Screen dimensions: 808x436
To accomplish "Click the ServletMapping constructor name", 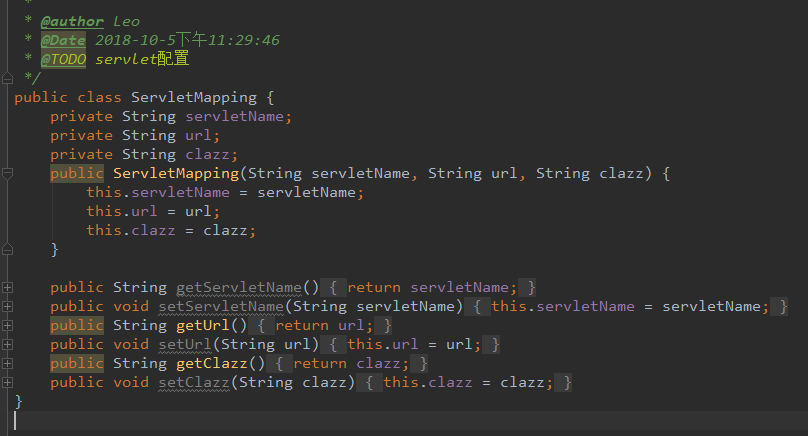I will click(x=176, y=174).
